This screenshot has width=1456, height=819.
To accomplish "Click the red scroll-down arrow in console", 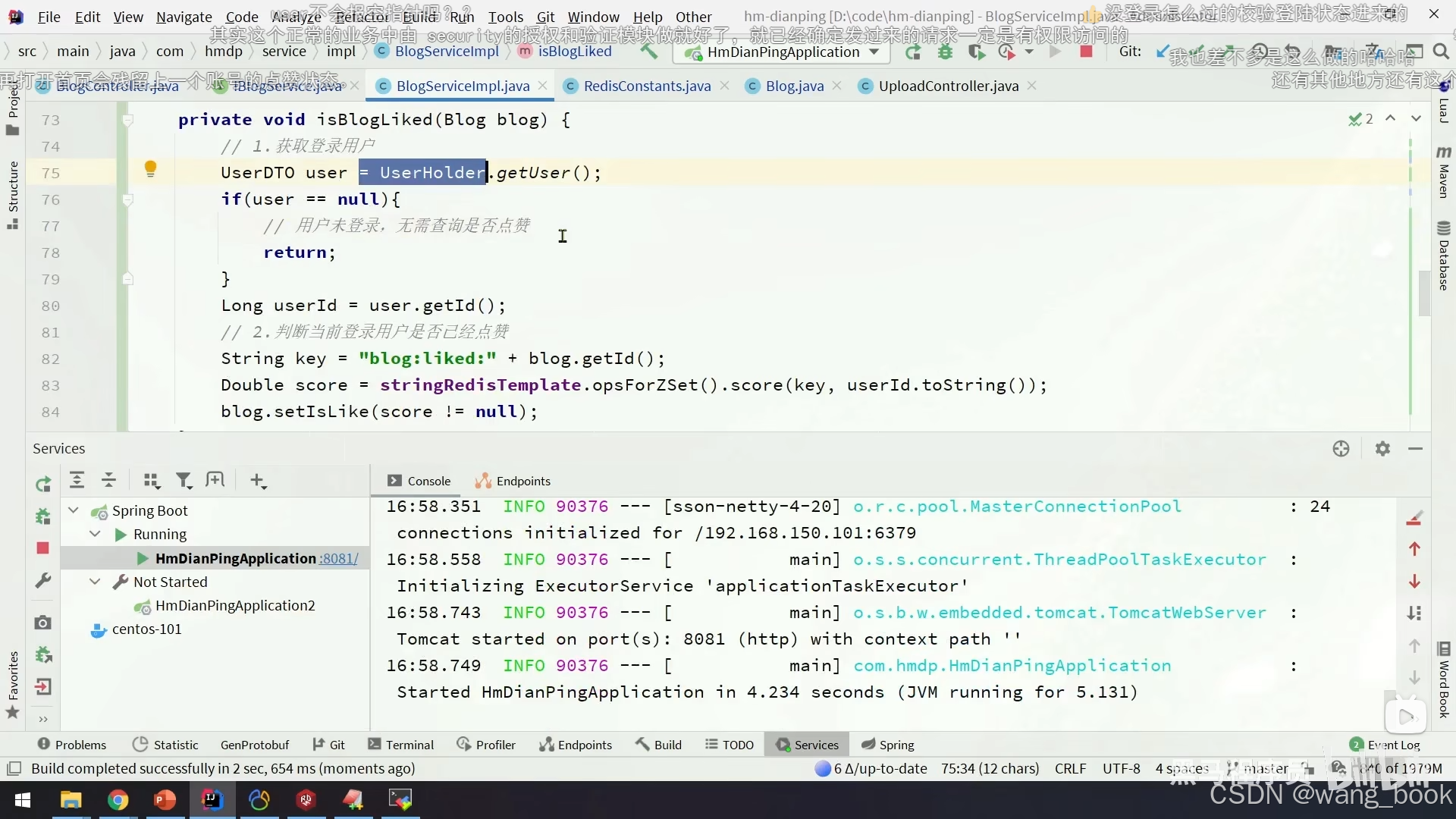I will coord(1414,582).
